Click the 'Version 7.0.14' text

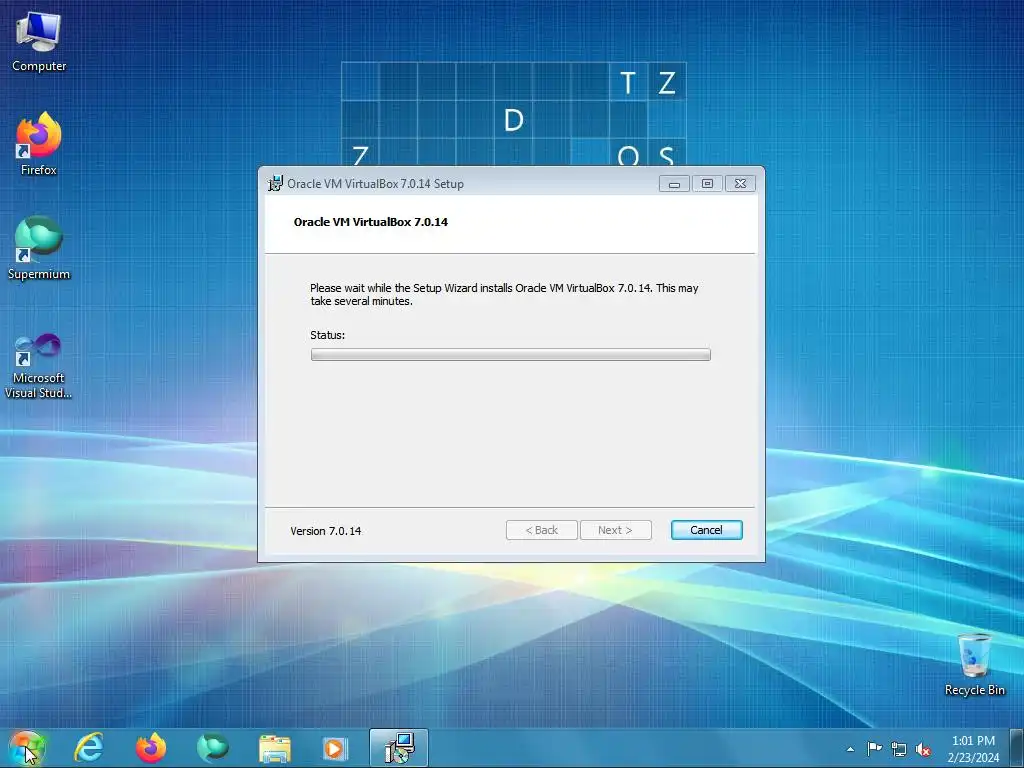(x=326, y=531)
